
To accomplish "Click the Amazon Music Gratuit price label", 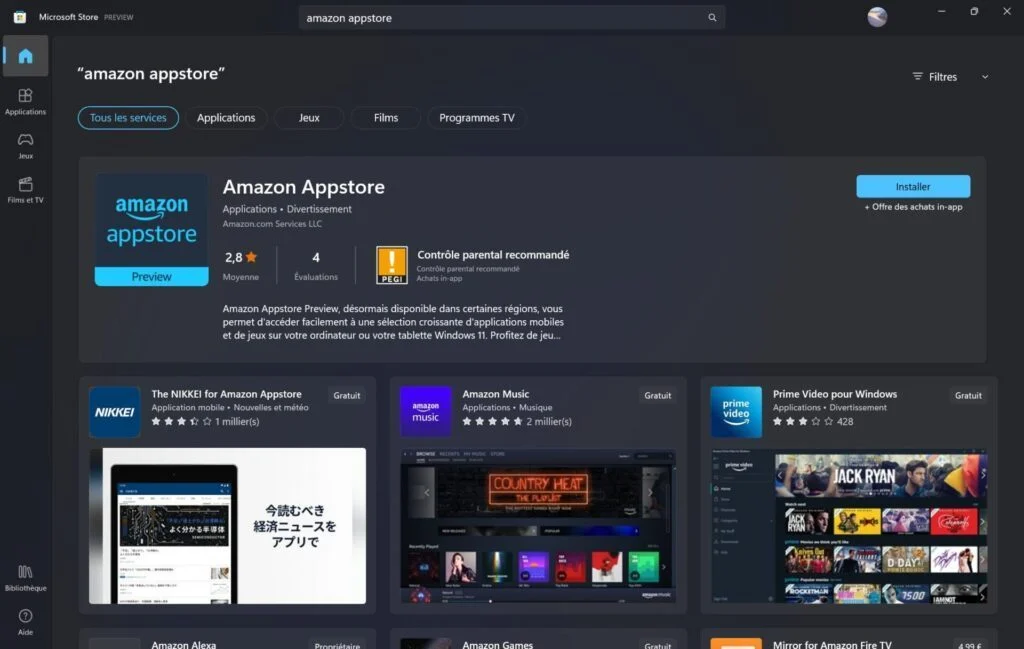I will [x=658, y=396].
